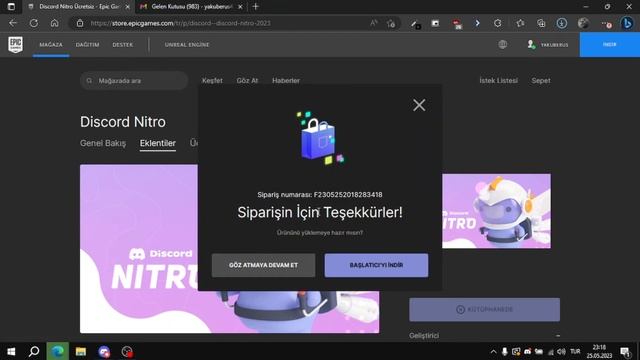
Task: Click the shopping bag illustration in dialog
Action: click(x=320, y=138)
